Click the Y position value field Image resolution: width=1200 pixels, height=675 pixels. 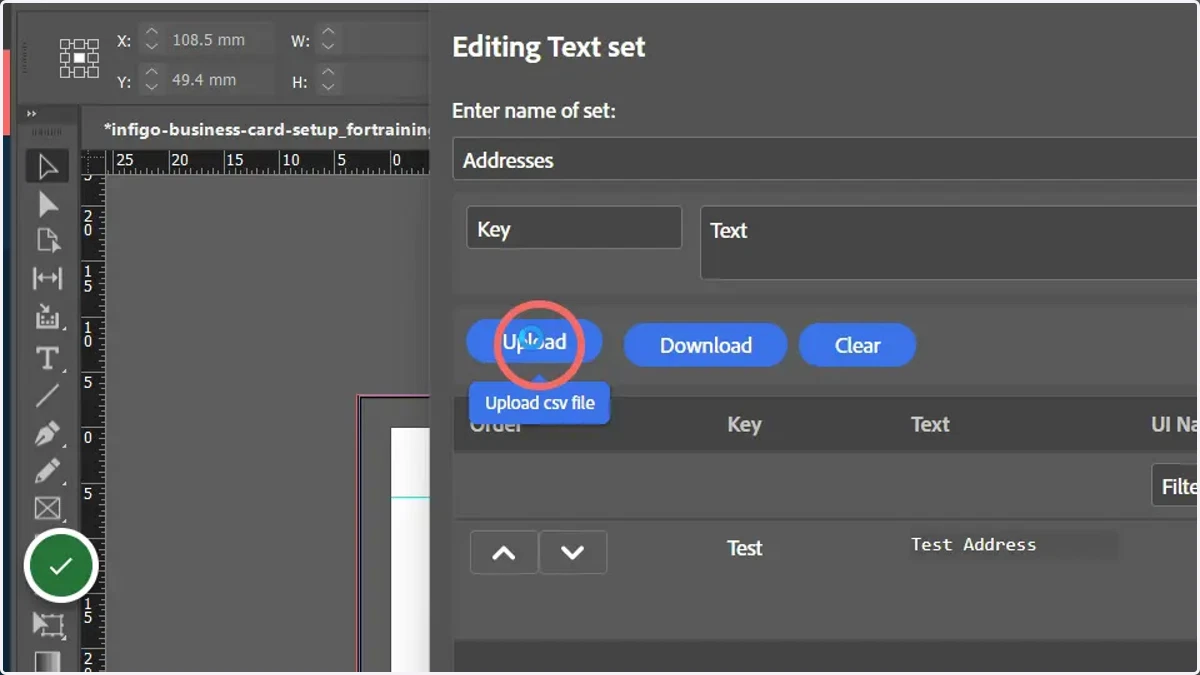point(219,79)
